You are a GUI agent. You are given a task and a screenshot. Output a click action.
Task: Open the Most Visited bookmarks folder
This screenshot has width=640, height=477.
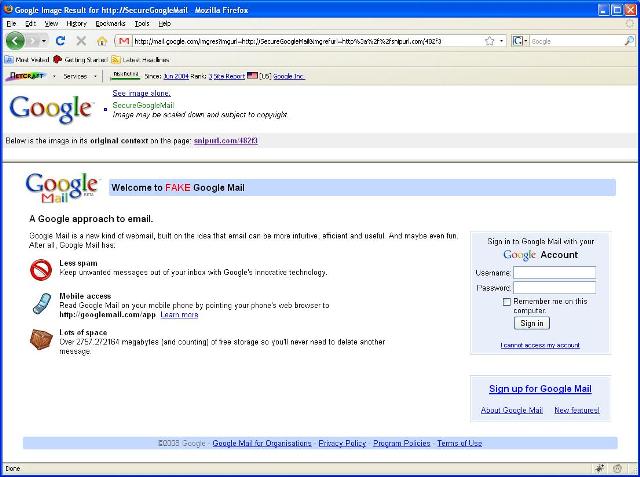coord(27,60)
